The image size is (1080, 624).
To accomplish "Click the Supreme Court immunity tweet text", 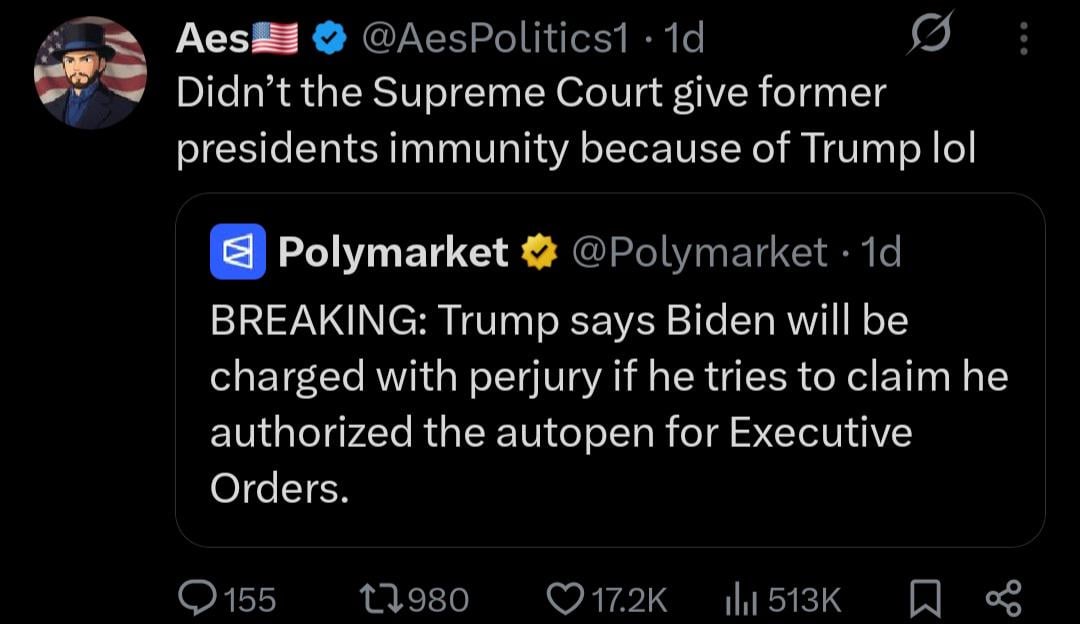I will 575,120.
